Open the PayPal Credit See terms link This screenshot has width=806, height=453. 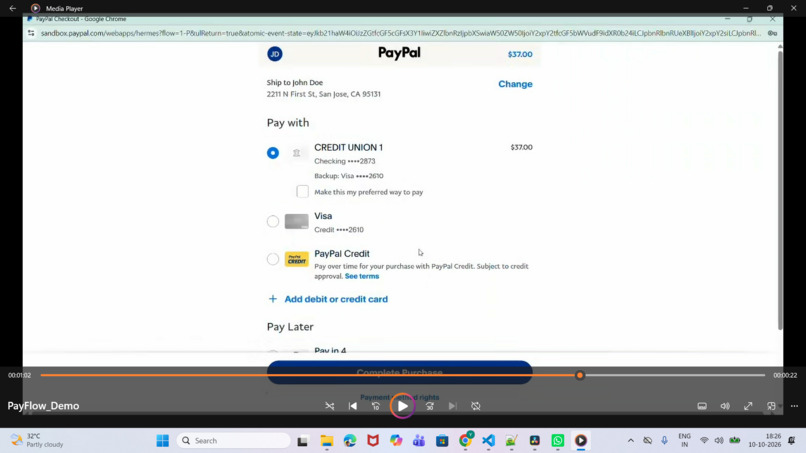point(362,276)
